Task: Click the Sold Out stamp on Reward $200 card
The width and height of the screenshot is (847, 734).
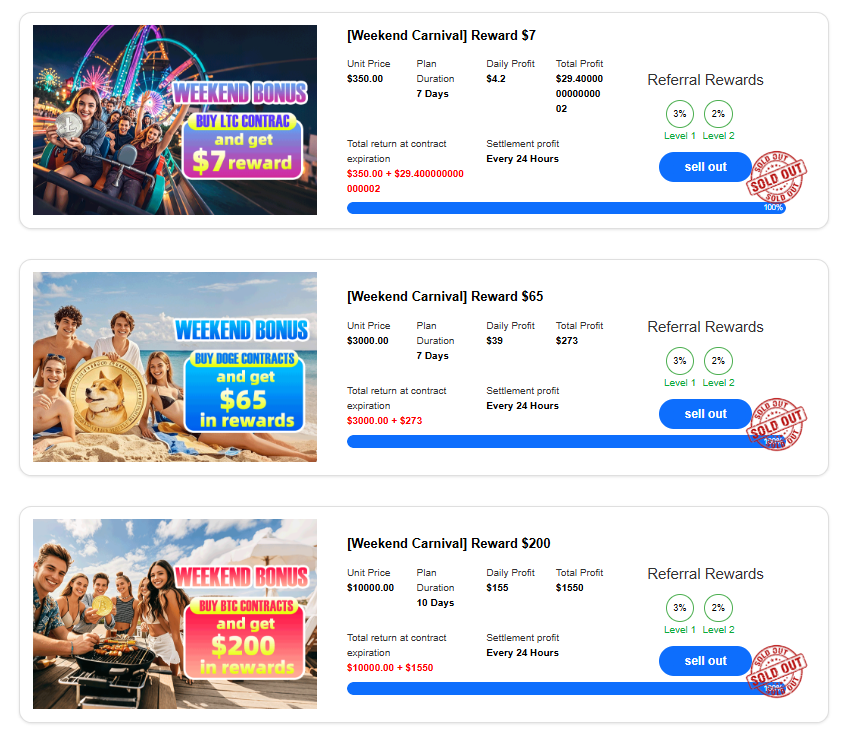Action: [778, 673]
